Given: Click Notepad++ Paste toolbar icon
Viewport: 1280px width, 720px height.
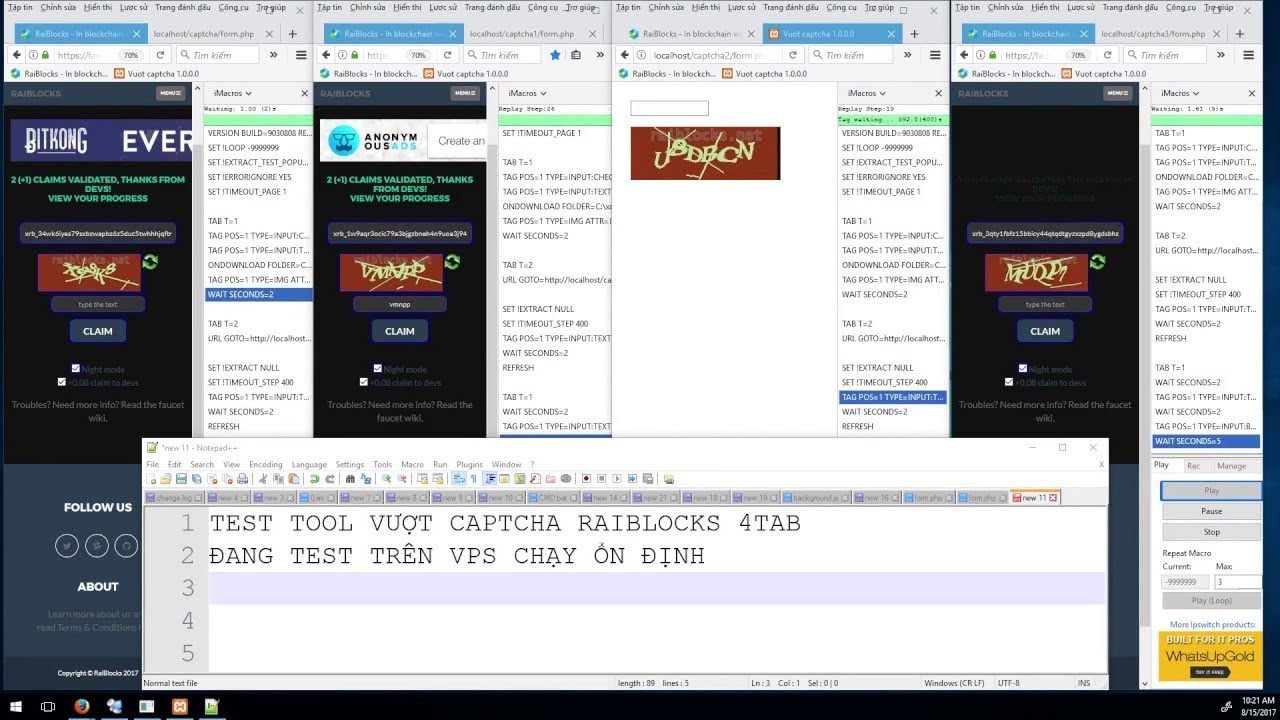Looking at the screenshot, I should click(x=294, y=479).
